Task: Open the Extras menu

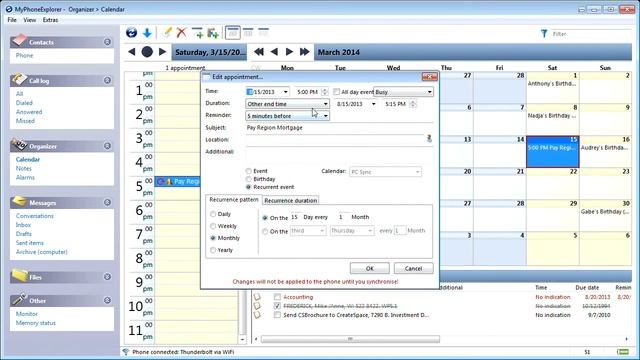Action: click(x=50, y=20)
